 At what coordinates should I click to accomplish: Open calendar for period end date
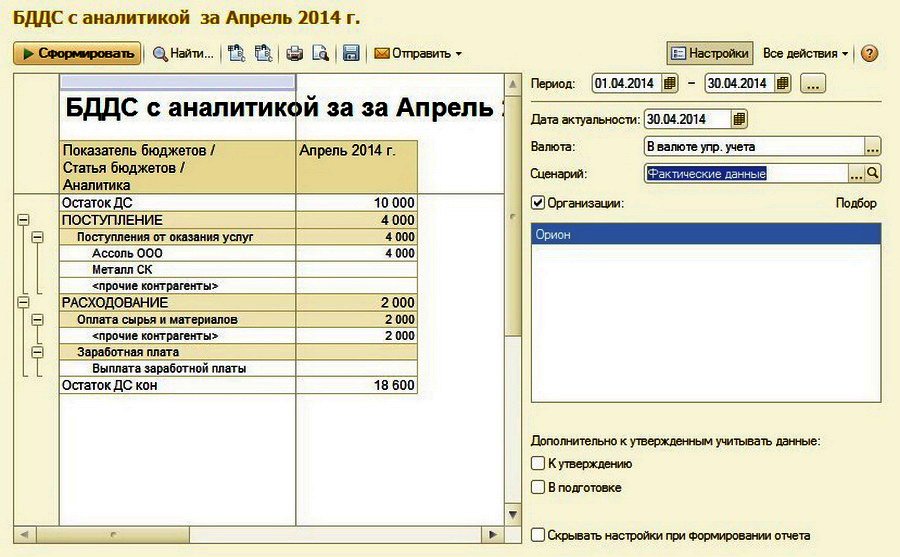tap(782, 83)
